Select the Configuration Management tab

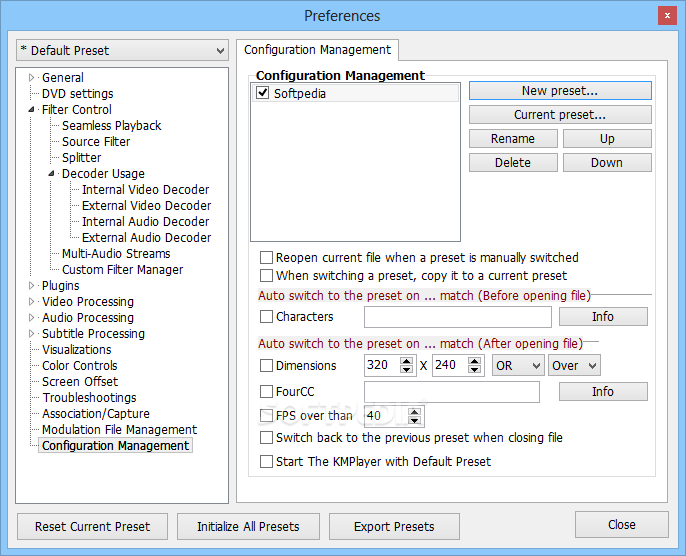click(x=317, y=50)
